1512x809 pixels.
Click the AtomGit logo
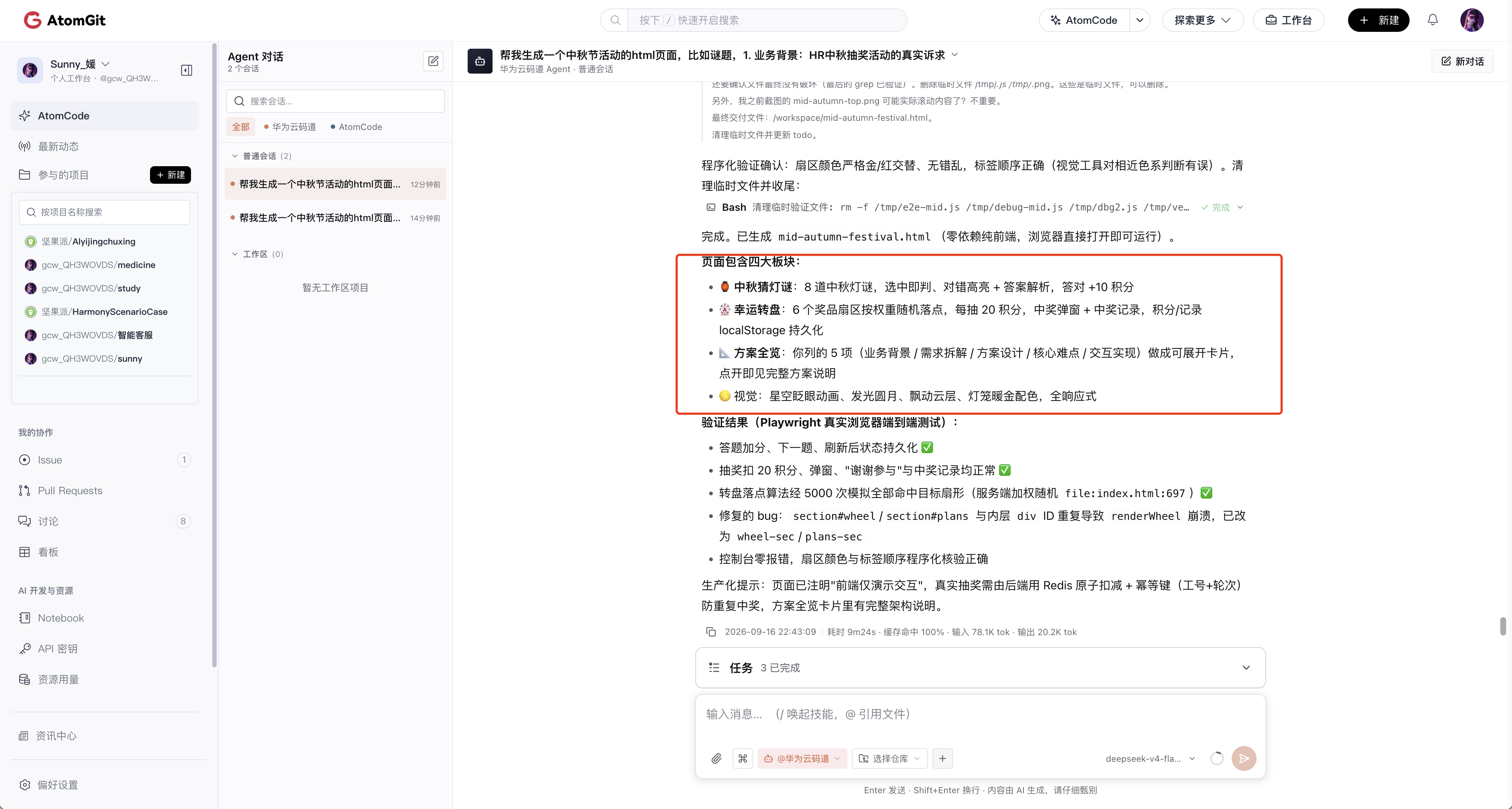click(64, 20)
